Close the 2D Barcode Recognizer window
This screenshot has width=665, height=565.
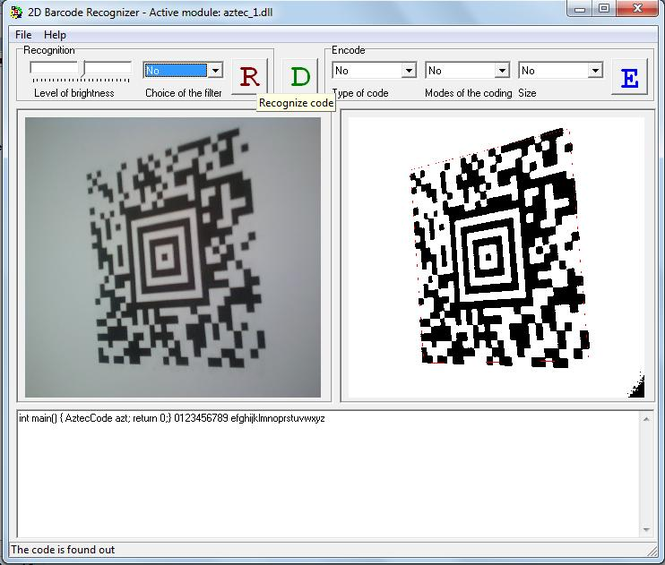tap(637, 8)
